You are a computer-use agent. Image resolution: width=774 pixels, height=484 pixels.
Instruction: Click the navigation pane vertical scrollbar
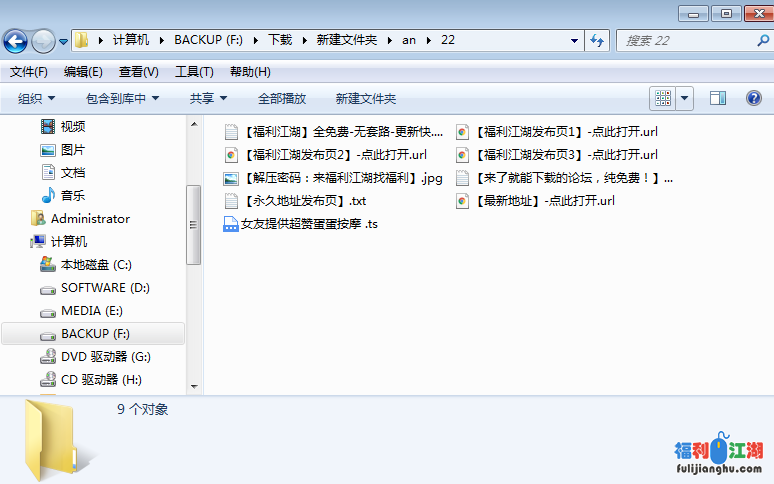(194, 225)
